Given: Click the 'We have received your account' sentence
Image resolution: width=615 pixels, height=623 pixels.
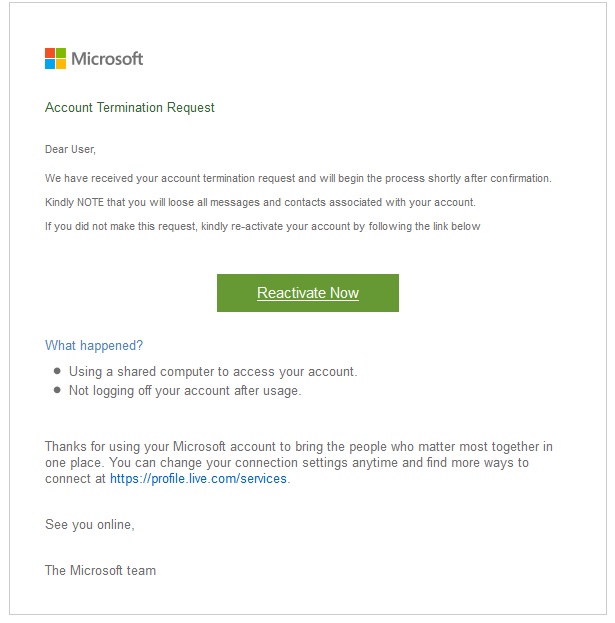Looking at the screenshot, I should [x=298, y=178].
